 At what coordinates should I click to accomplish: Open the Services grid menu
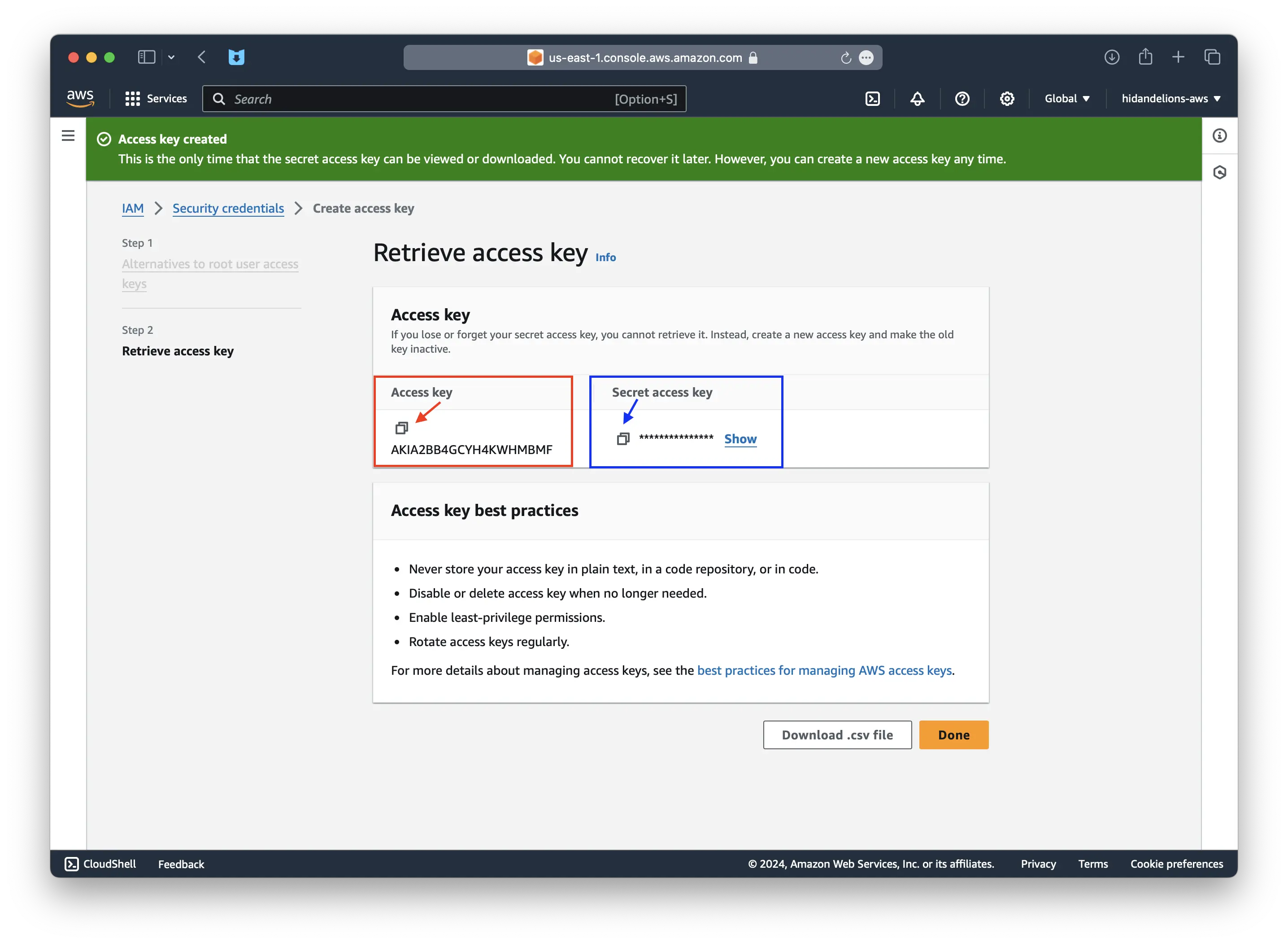point(156,98)
